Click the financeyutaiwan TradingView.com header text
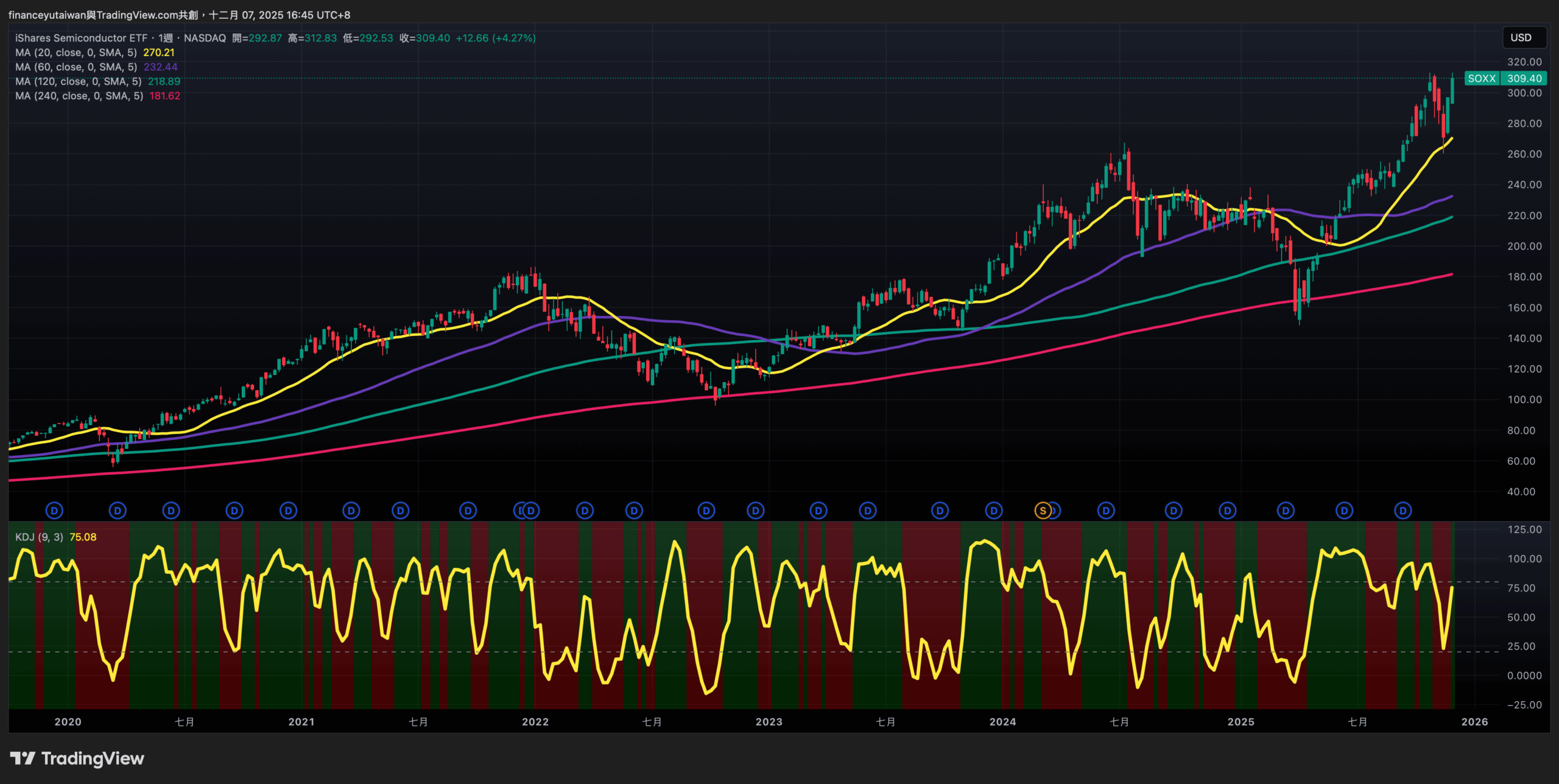 104,15
